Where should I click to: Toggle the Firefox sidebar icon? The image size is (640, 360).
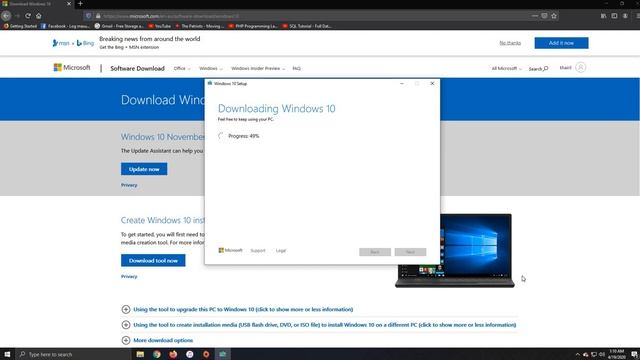coord(614,16)
